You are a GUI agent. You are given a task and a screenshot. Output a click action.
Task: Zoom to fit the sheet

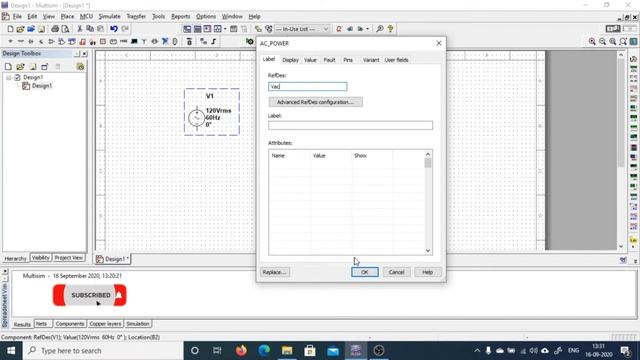click(x=623, y=42)
